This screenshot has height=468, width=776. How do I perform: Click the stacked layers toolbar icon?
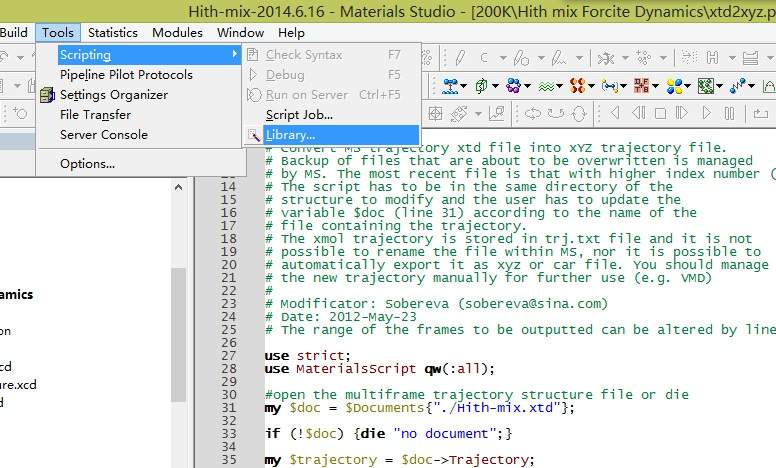751,58
